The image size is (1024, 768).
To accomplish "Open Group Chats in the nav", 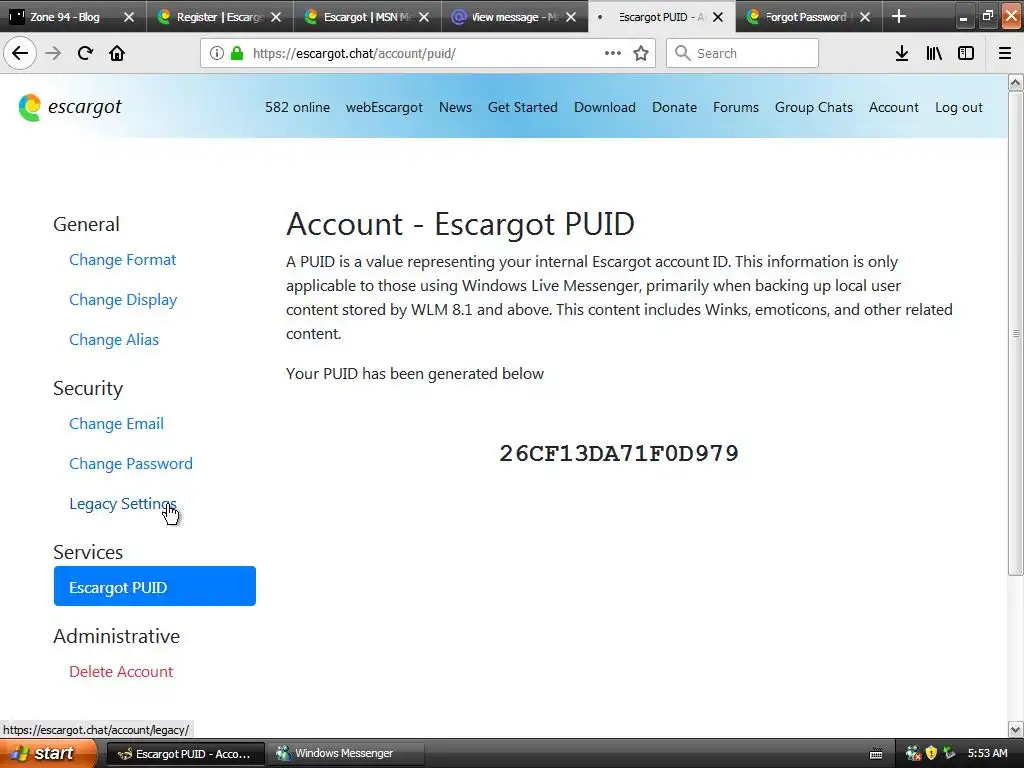I will coord(814,107).
